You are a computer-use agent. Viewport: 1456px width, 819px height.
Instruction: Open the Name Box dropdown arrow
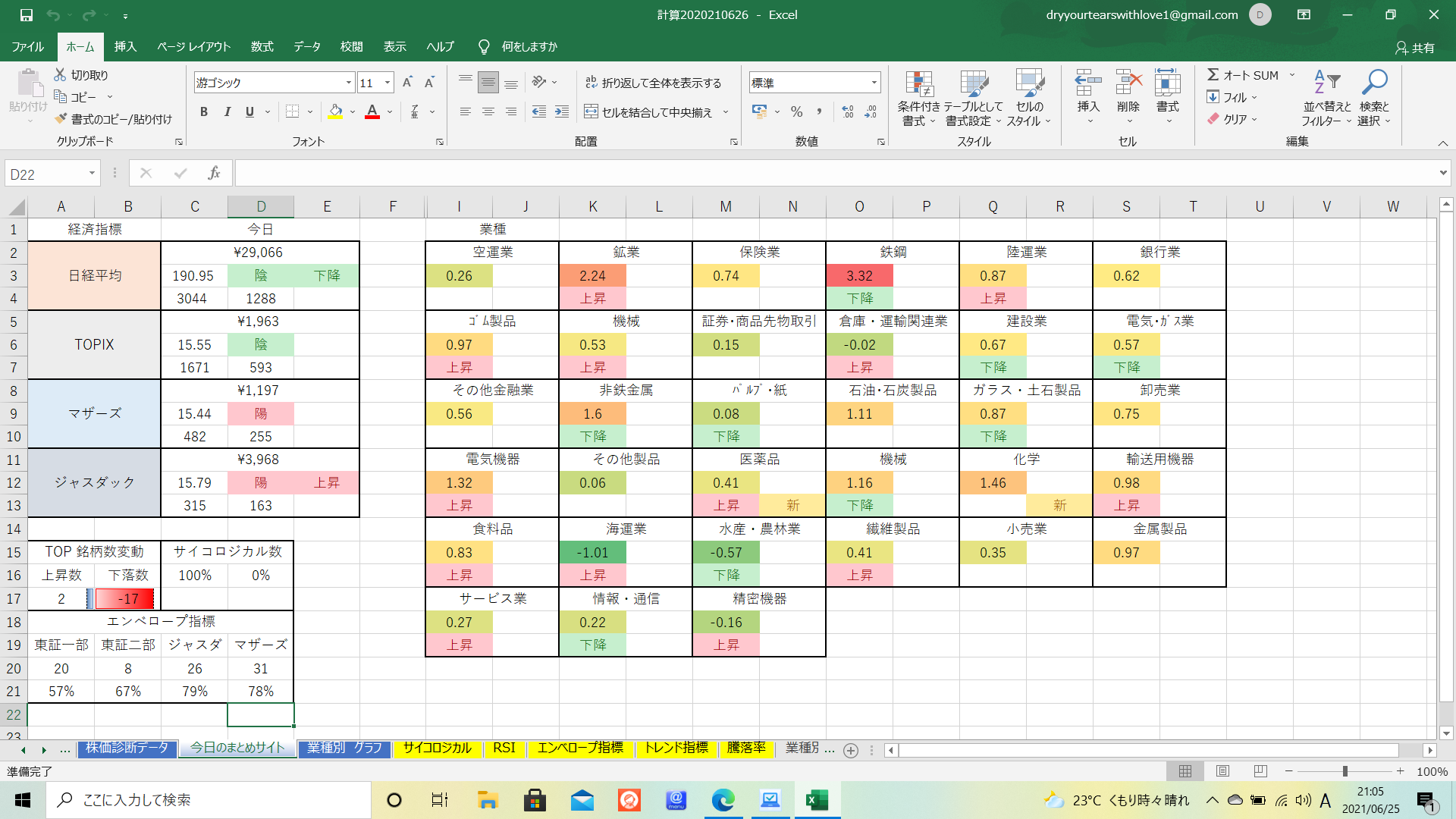92,174
